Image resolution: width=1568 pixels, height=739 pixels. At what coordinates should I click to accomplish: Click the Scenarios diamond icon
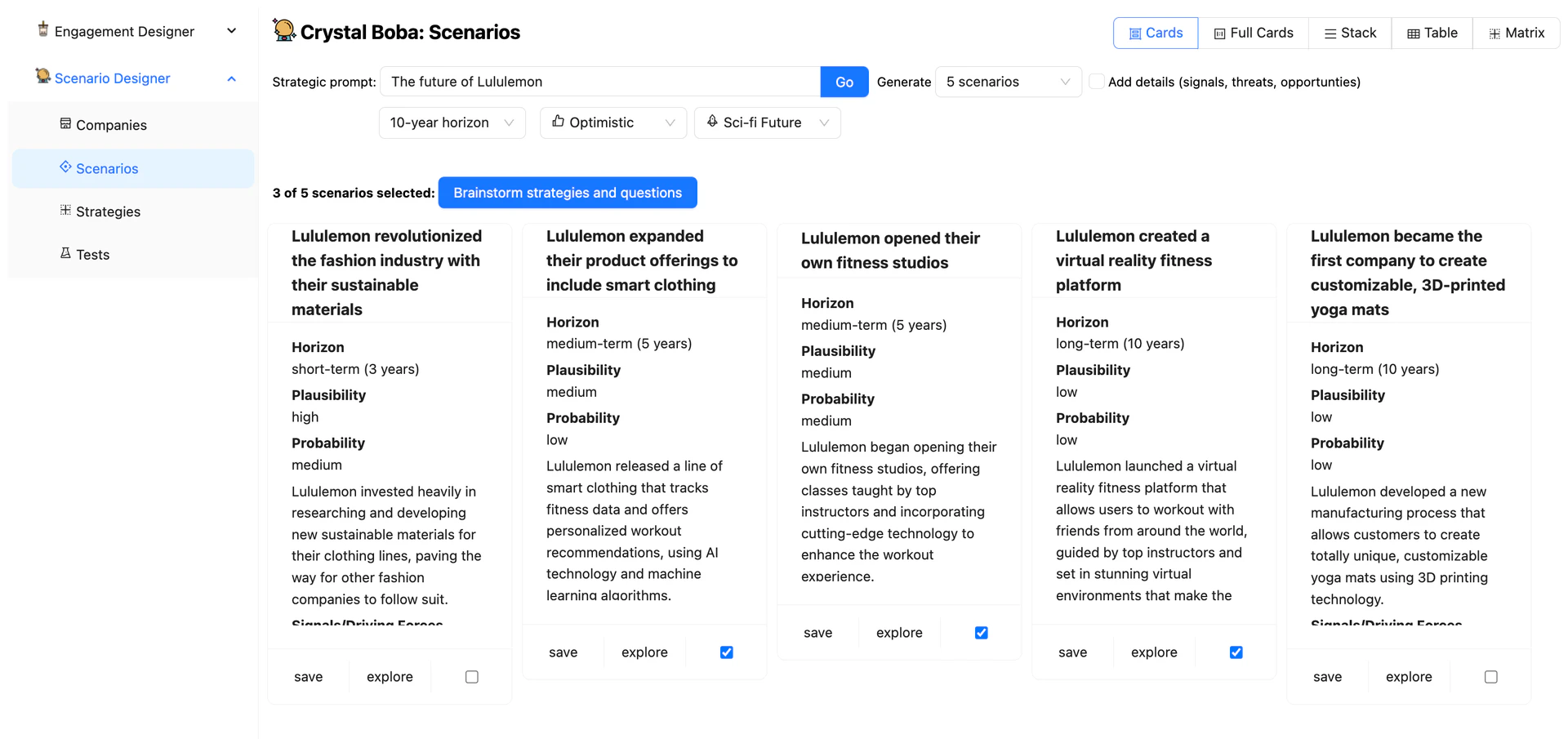coord(65,167)
